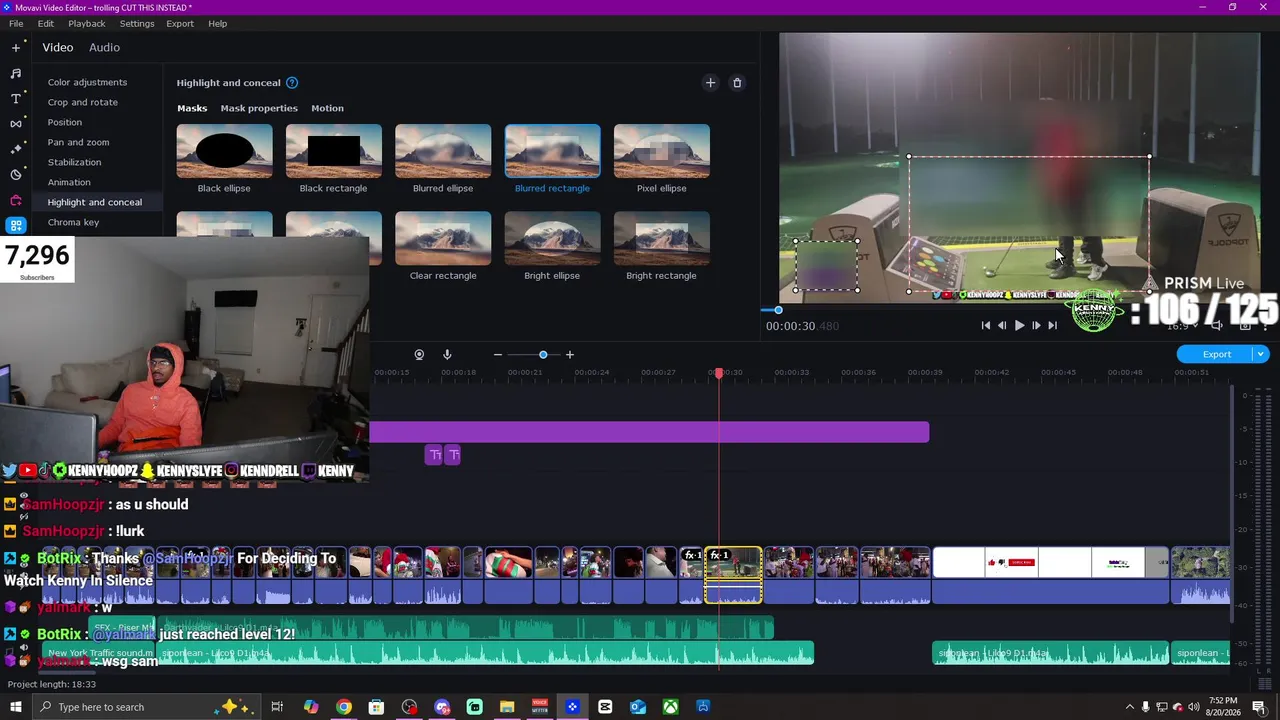Image resolution: width=1280 pixels, height=720 pixels.
Task: Select Pan and zoom tool
Action: [78, 142]
